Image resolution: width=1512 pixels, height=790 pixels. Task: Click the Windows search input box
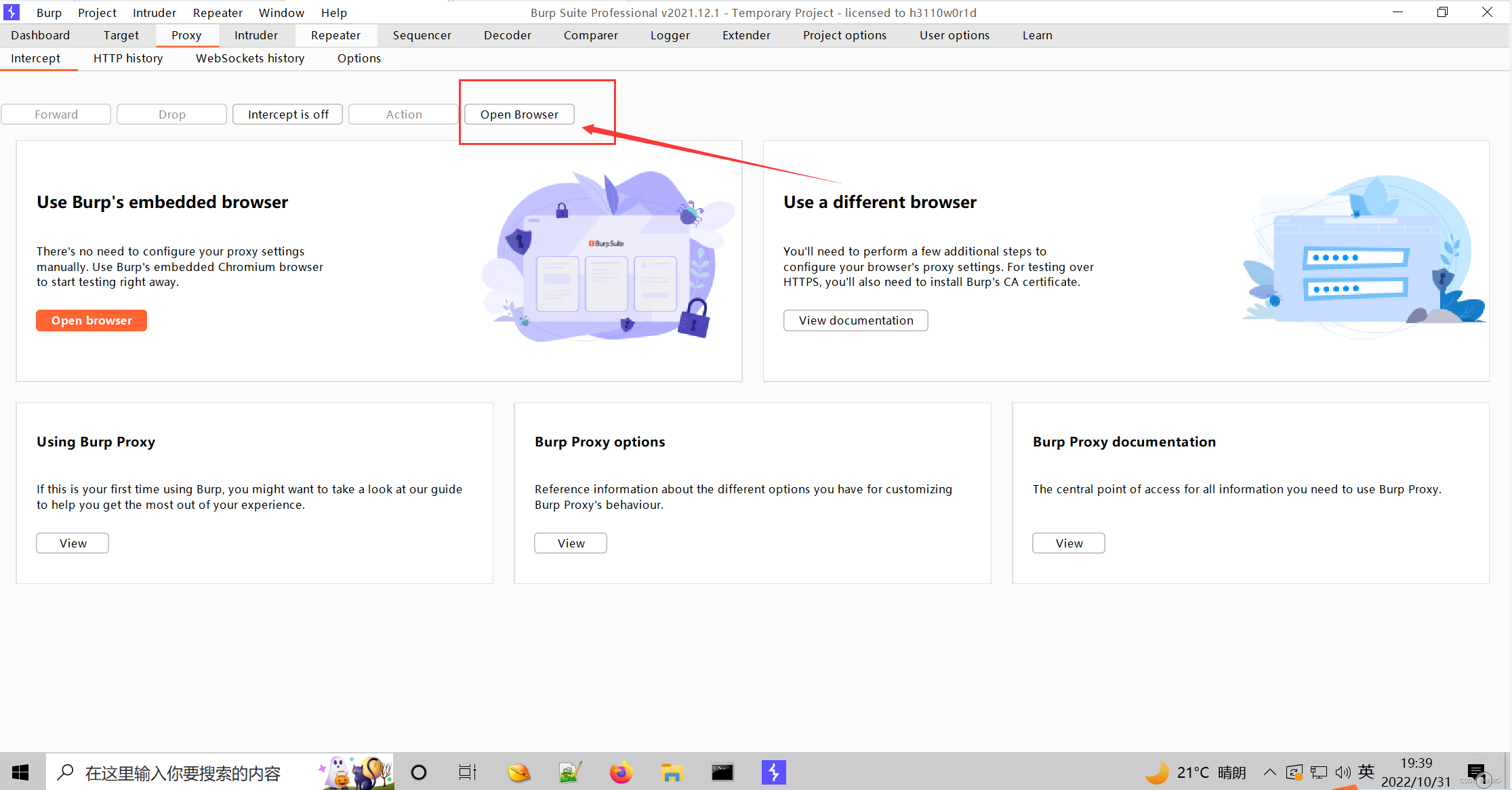183,772
